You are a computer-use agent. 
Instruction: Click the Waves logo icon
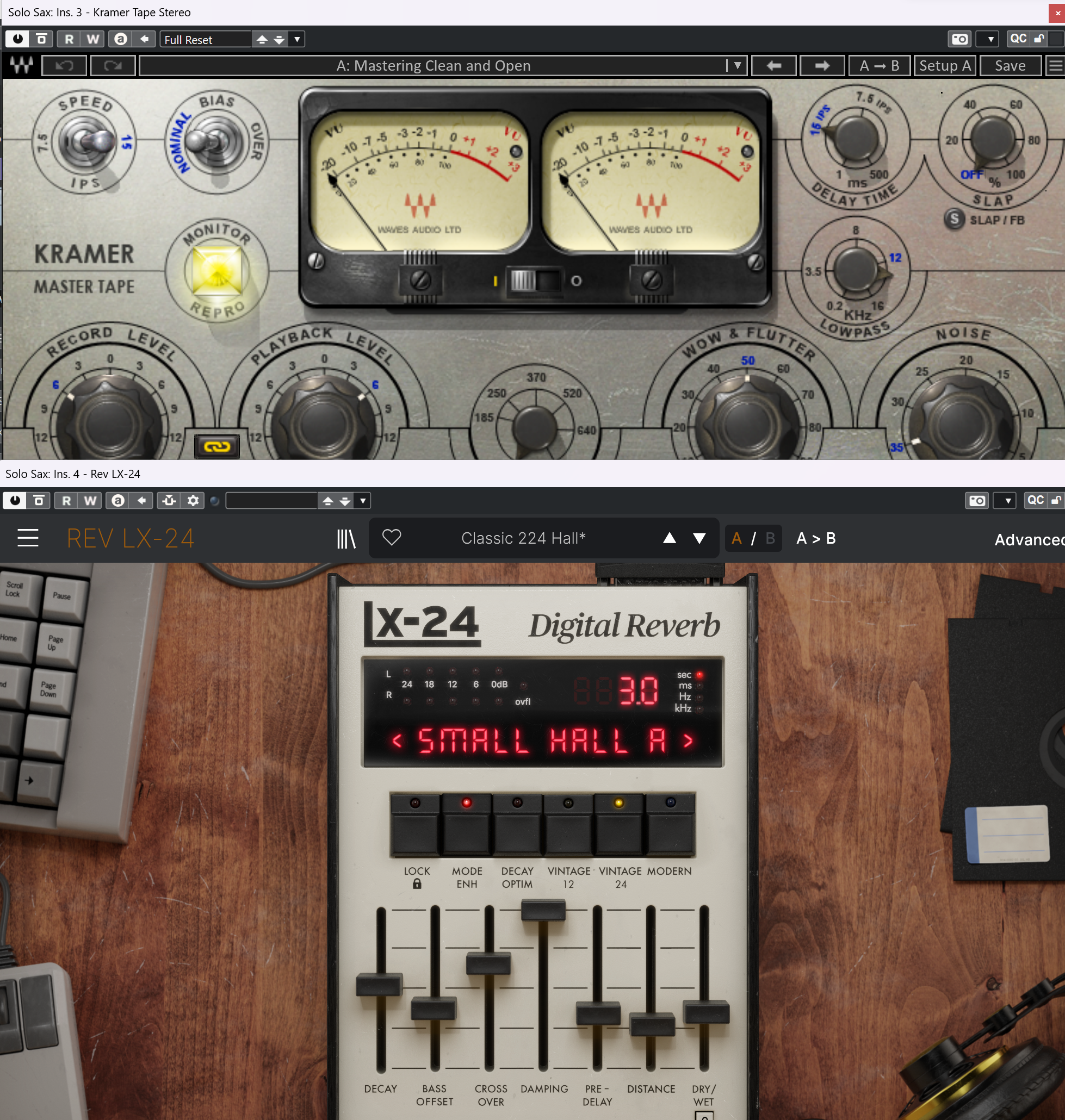point(21,66)
